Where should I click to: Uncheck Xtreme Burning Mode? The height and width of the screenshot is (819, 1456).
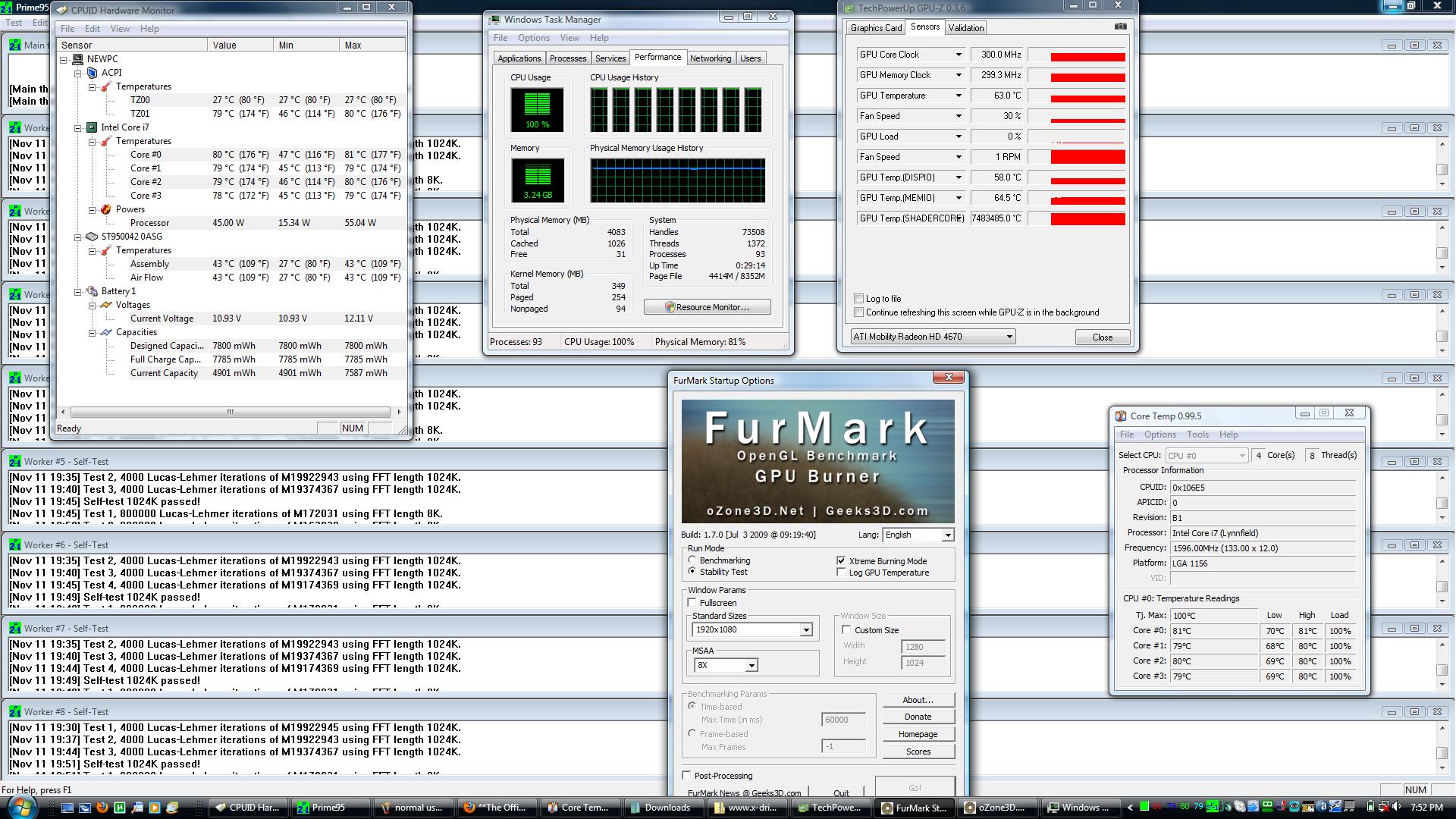coord(841,560)
